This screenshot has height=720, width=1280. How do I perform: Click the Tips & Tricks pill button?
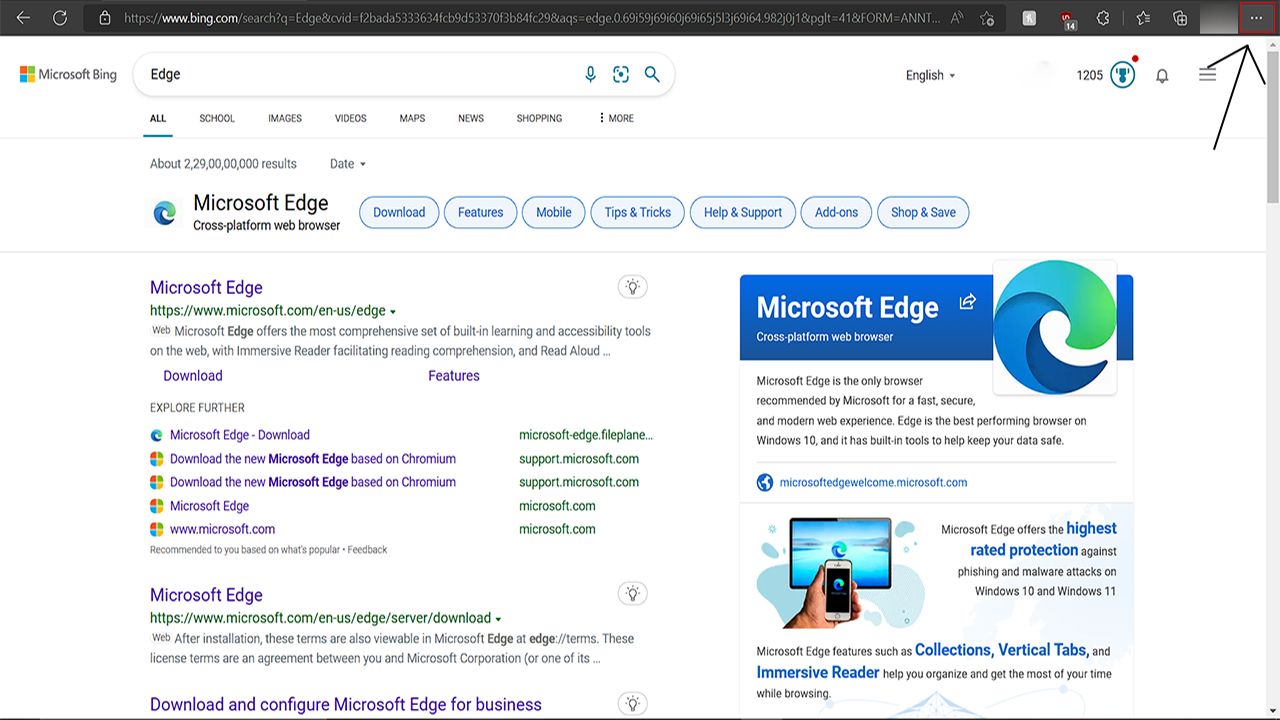click(637, 212)
